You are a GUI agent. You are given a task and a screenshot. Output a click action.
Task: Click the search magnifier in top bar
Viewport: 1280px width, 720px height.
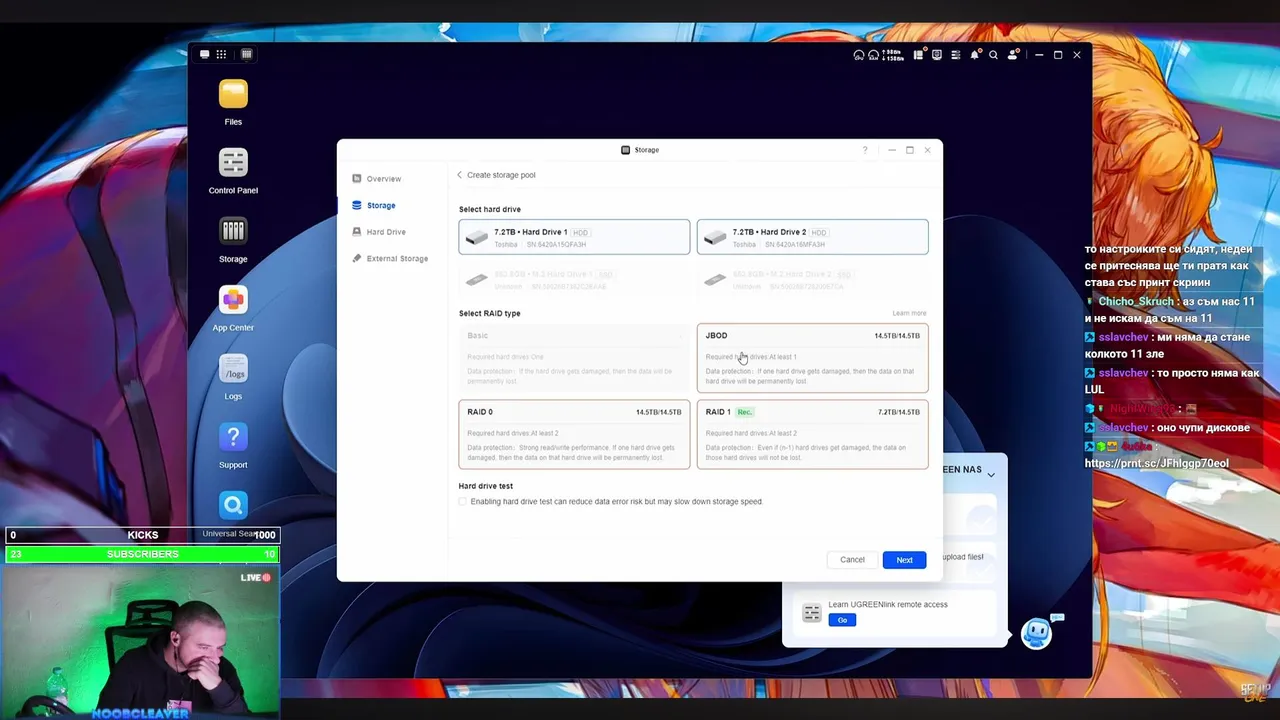pos(993,55)
